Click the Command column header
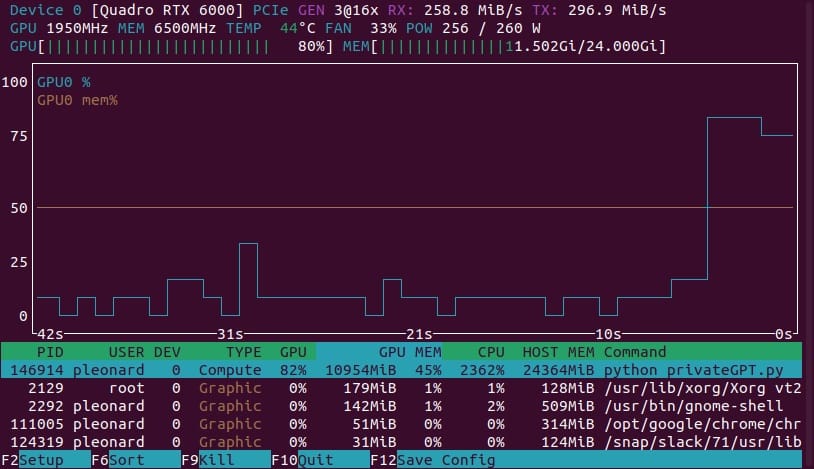The image size is (814, 469). click(x=635, y=352)
